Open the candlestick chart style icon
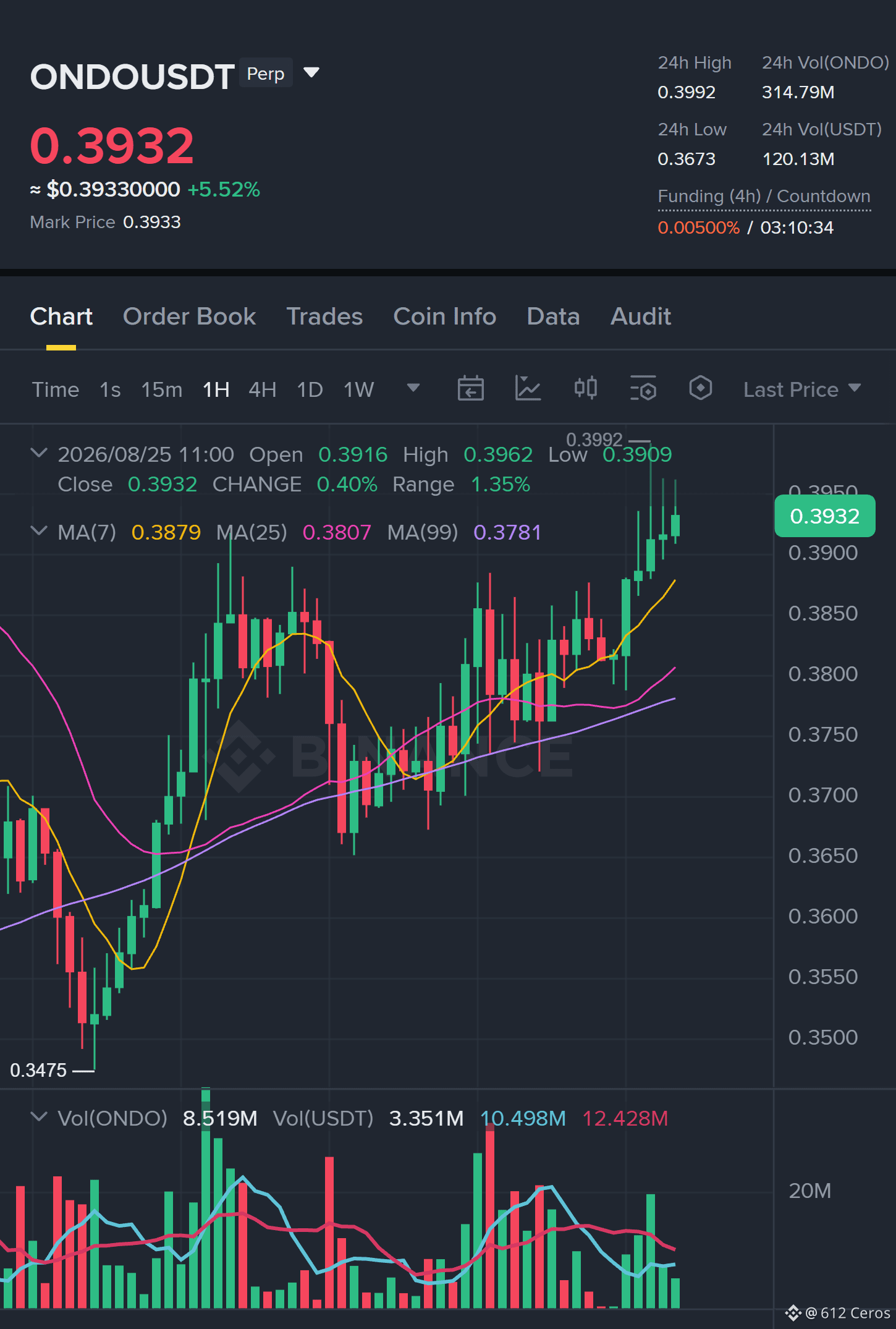 click(586, 388)
